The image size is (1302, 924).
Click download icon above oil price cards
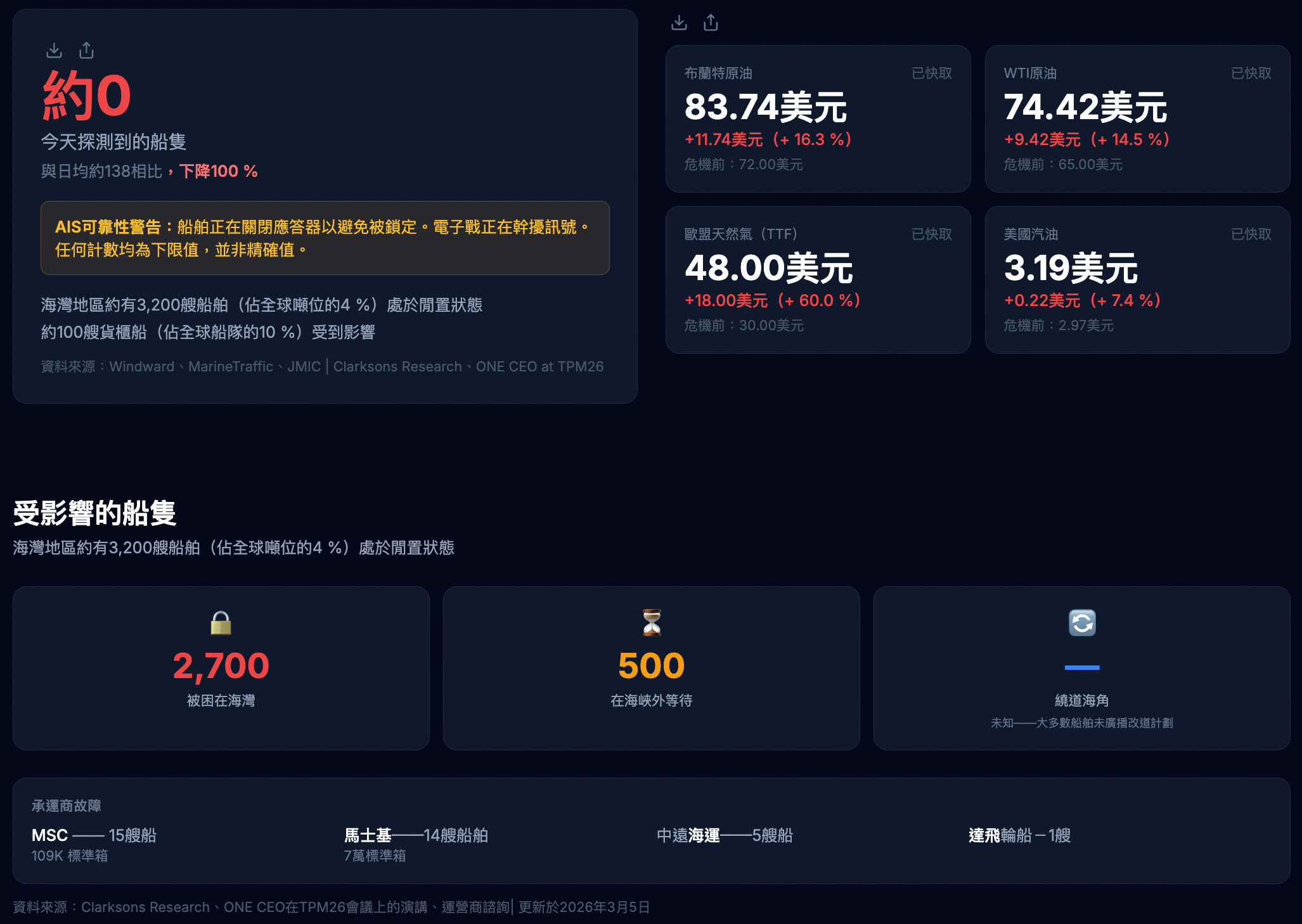tap(679, 23)
